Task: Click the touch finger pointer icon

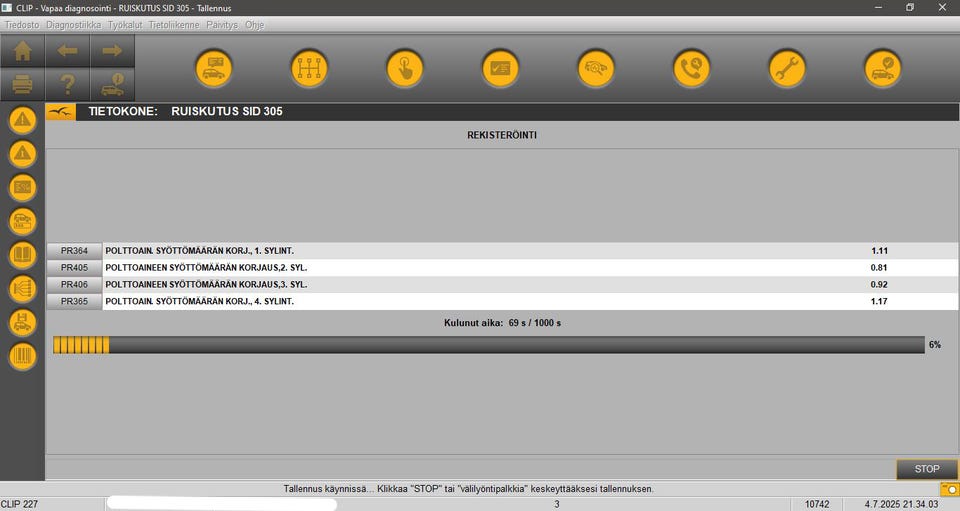Action: pos(405,68)
